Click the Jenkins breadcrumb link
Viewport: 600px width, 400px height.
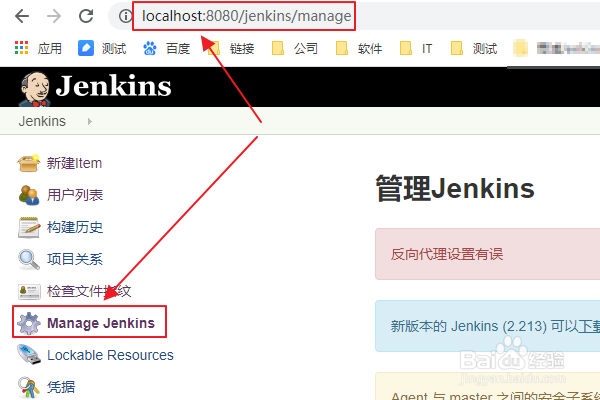pyautogui.click(x=42, y=121)
